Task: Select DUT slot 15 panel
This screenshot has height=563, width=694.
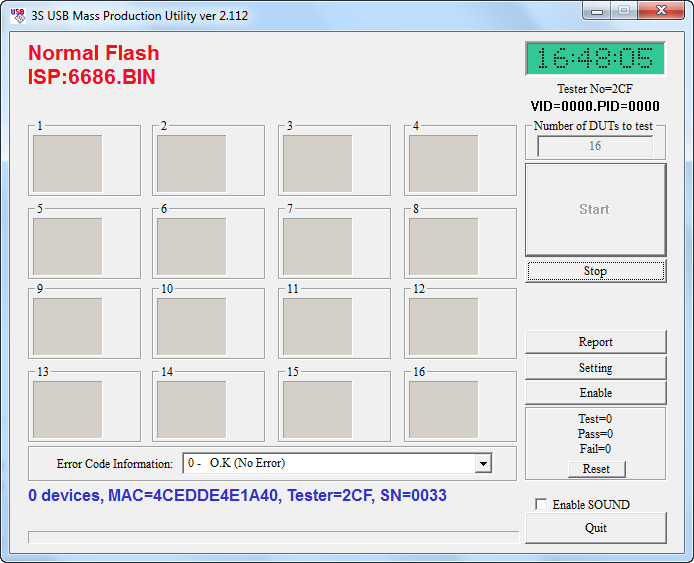Action: [334, 406]
